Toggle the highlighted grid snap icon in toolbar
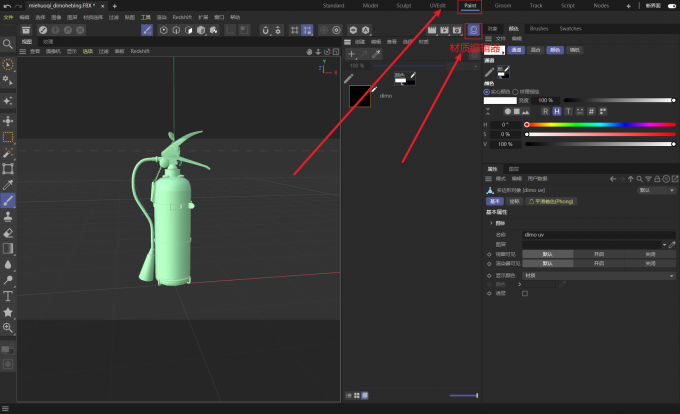 point(307,30)
